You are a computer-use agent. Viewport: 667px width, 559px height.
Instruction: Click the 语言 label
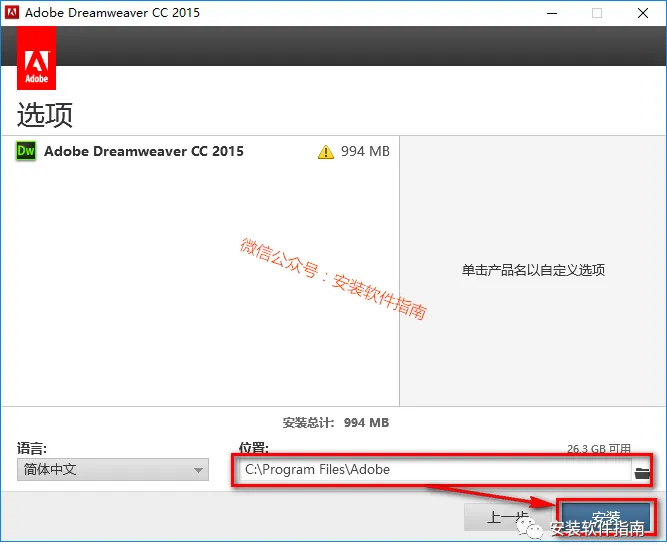[32, 448]
